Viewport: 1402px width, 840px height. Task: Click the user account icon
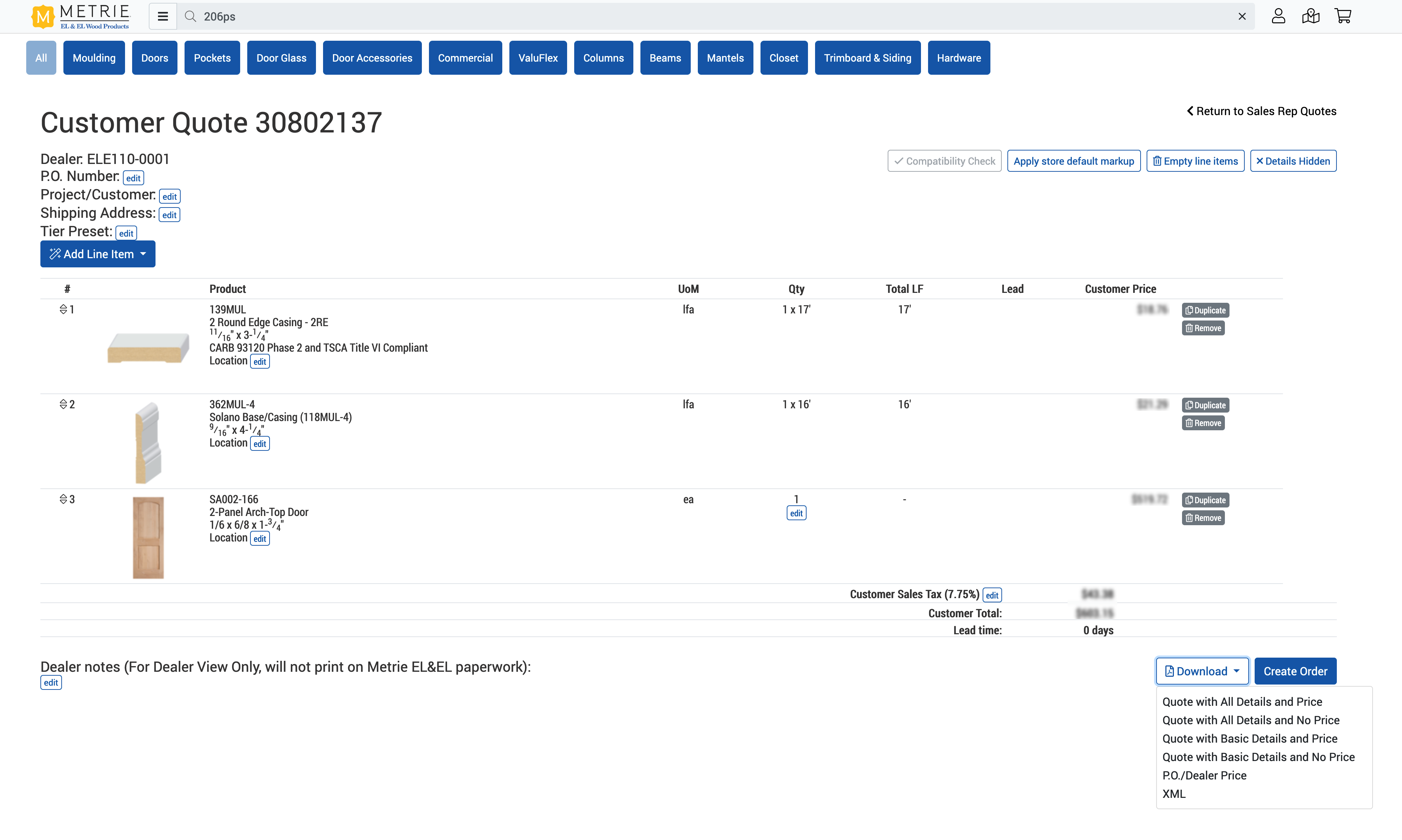tap(1278, 16)
